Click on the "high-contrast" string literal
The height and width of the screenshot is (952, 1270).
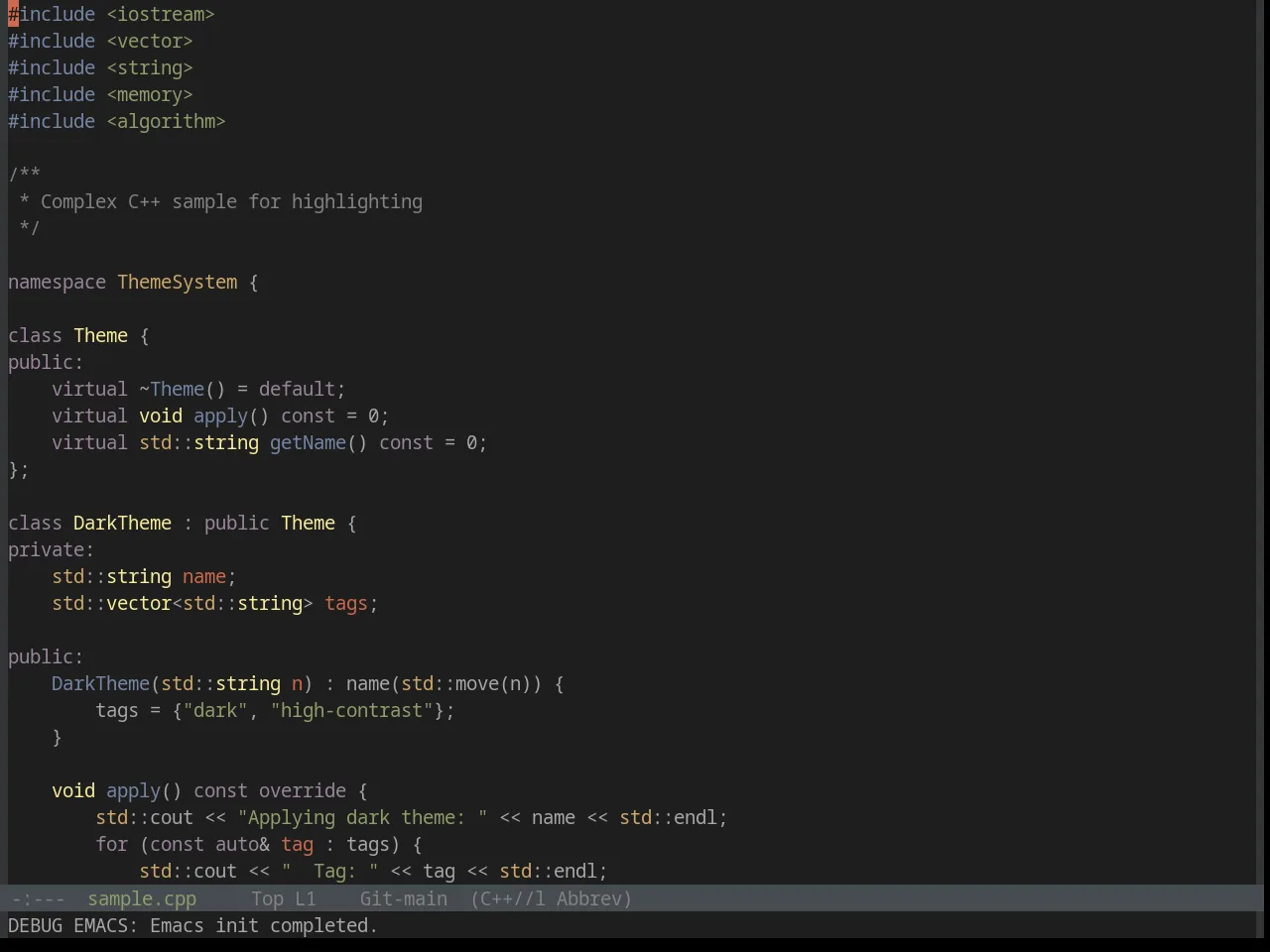352,711
